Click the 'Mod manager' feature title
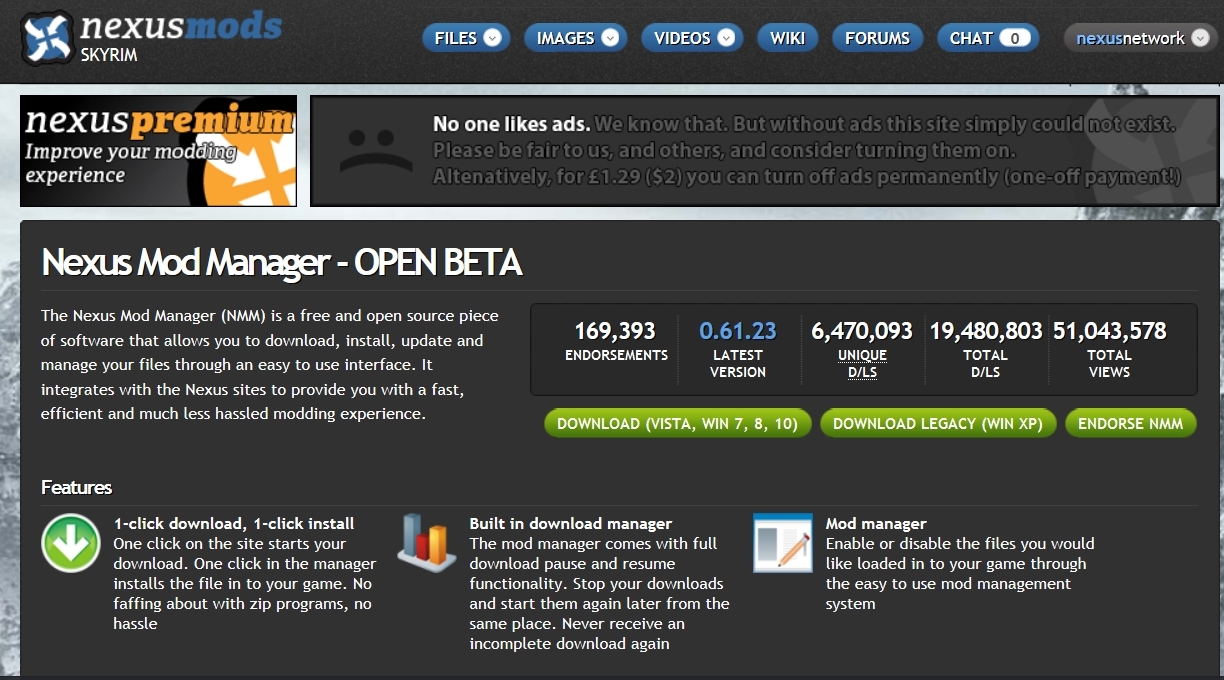 [876, 523]
